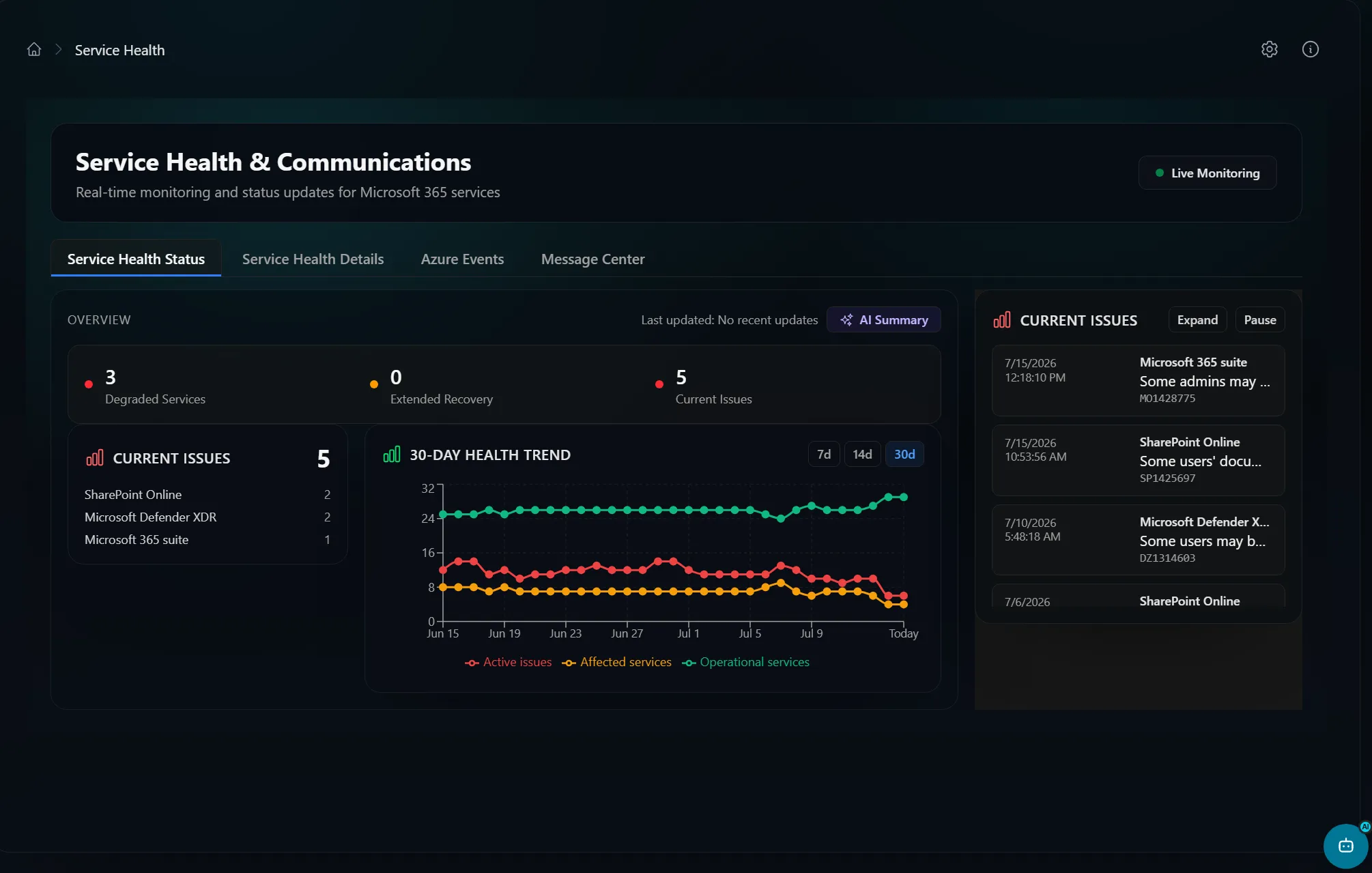Viewport: 1372px width, 873px height.
Task: Click orange dot beside Extended Recovery
Action: 373,384
